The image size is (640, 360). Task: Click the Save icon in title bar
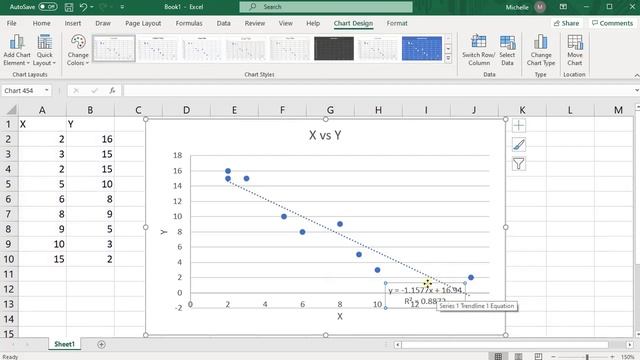coord(69,7)
